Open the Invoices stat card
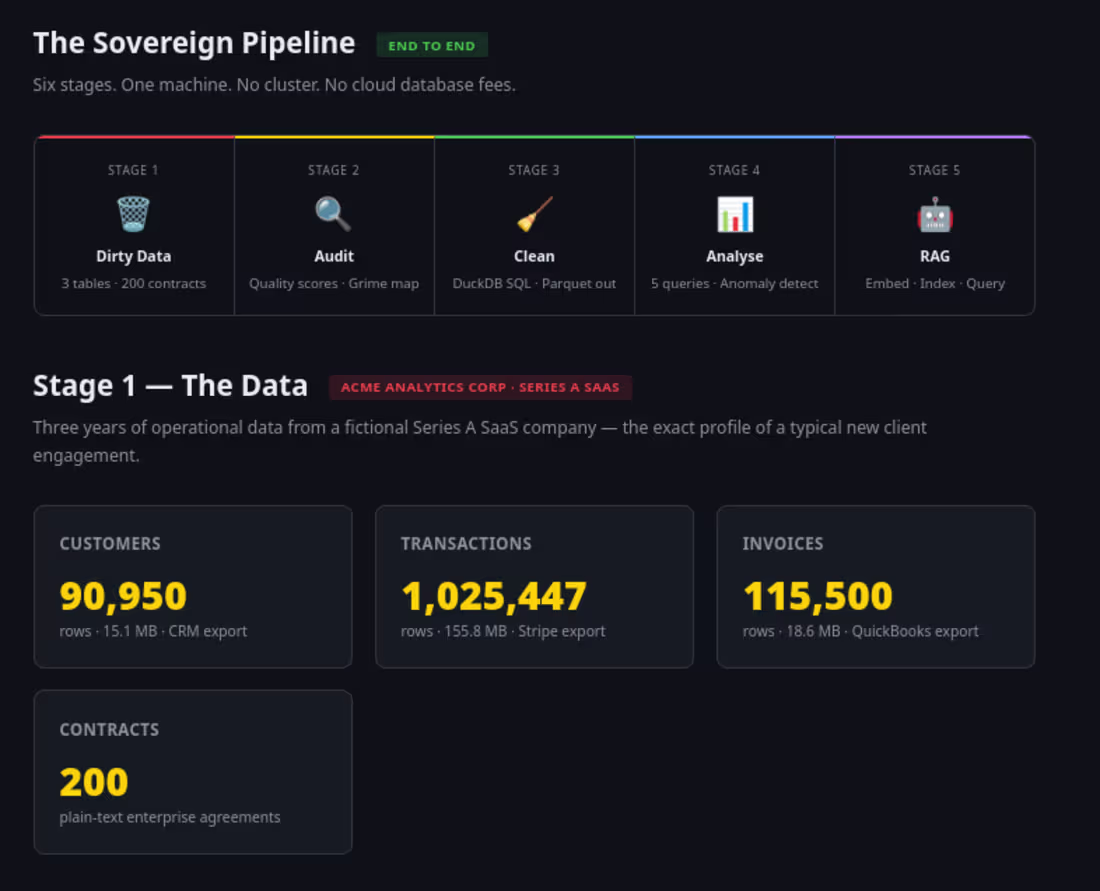The width and height of the screenshot is (1100, 891). 876,587
